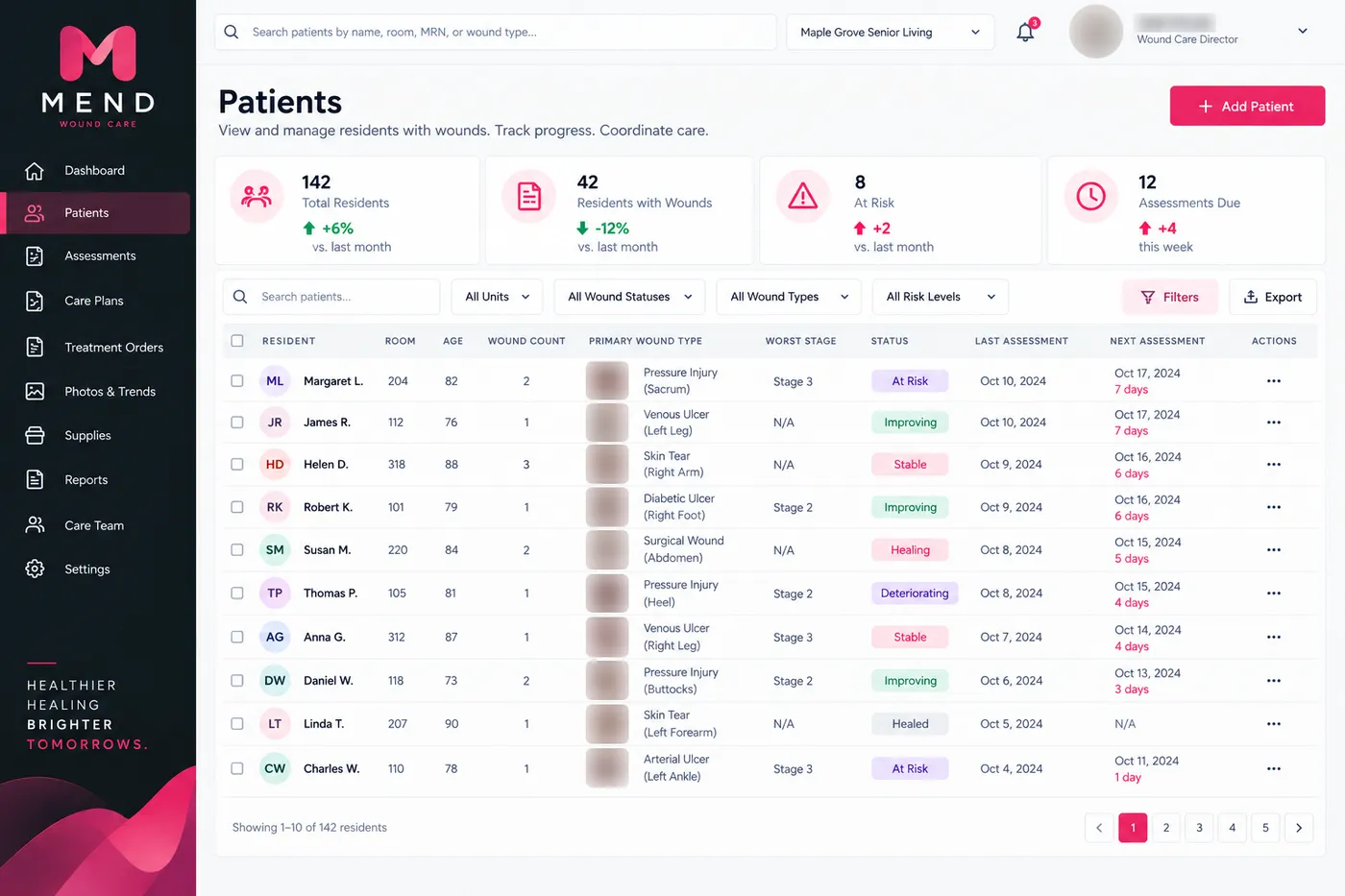Open actions menu for Thomas P.
Image resolution: width=1345 pixels, height=896 pixels.
[1274, 593]
